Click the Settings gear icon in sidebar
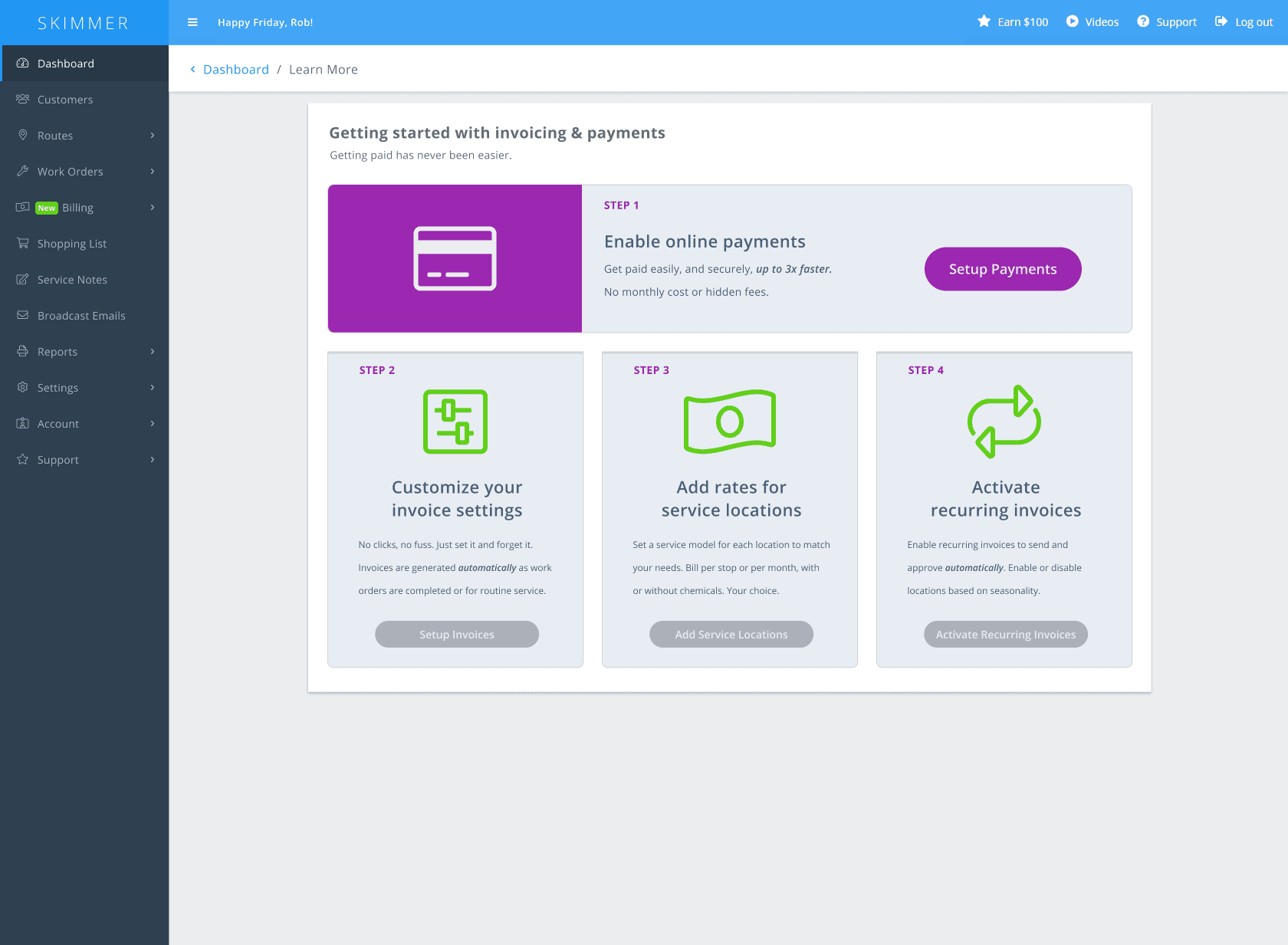This screenshot has height=945, width=1288. pyautogui.click(x=23, y=387)
